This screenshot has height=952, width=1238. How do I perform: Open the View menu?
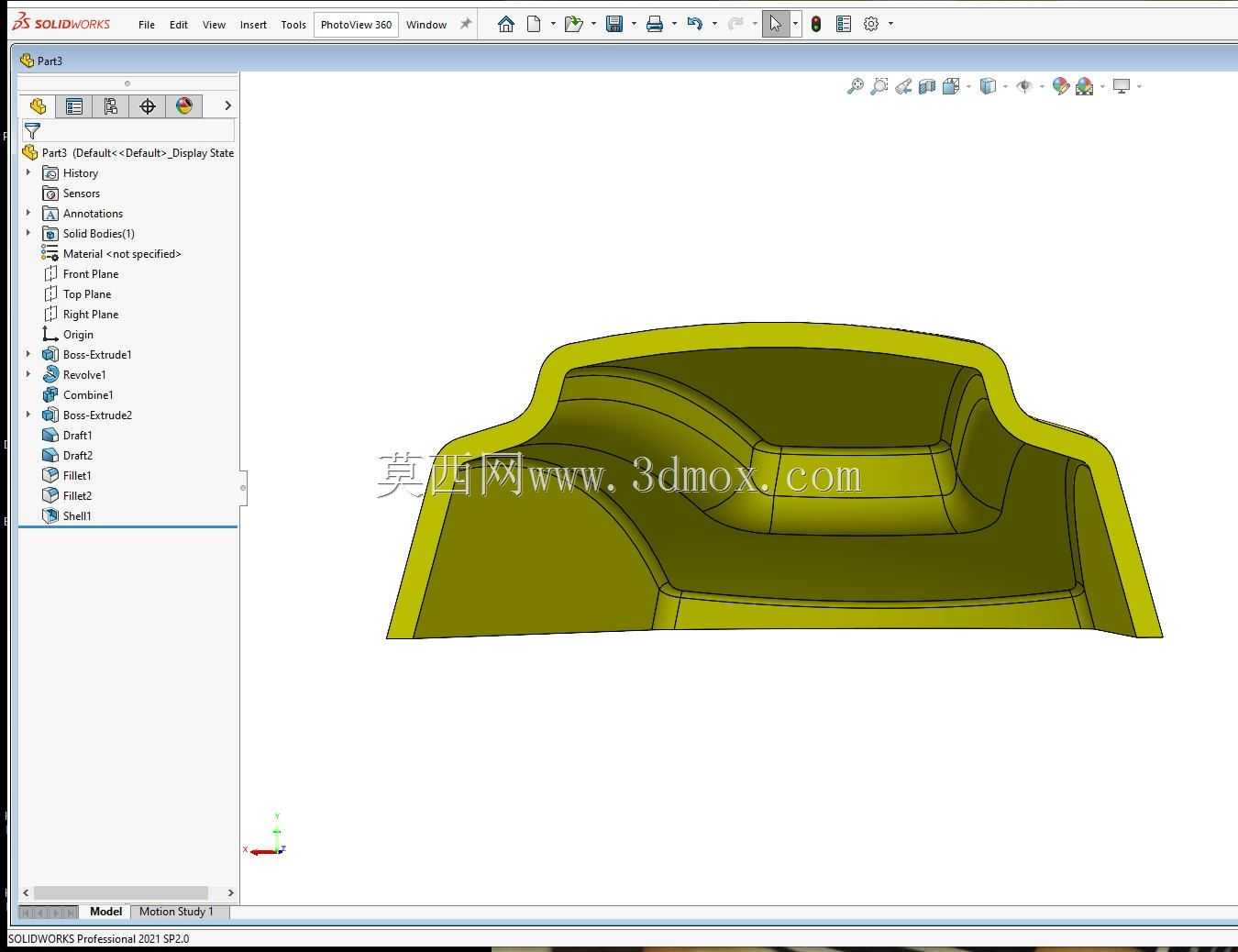coord(214,25)
